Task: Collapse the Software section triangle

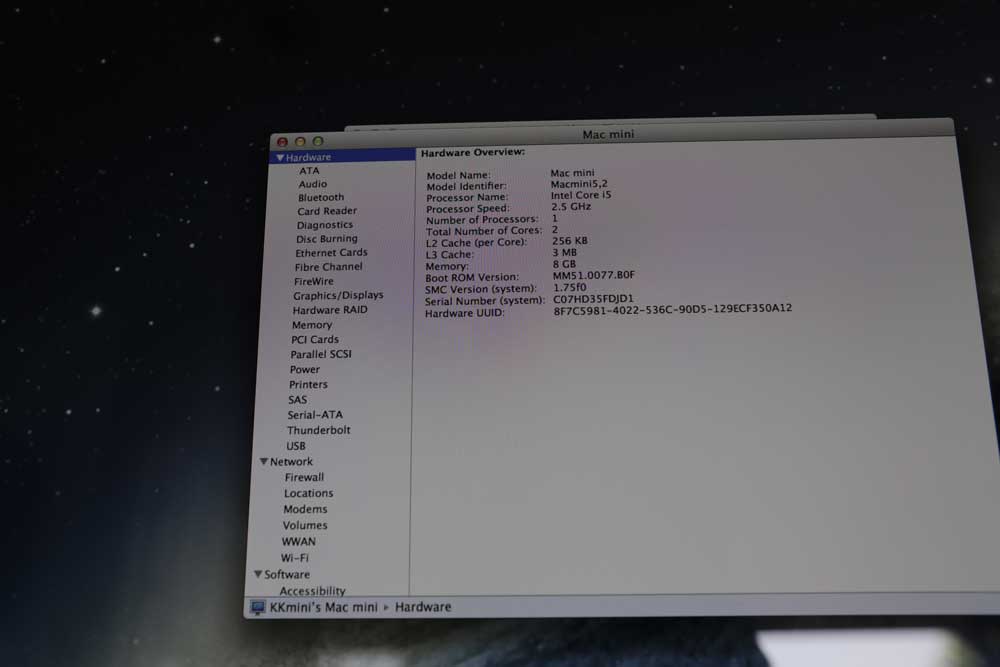Action: tap(258, 574)
